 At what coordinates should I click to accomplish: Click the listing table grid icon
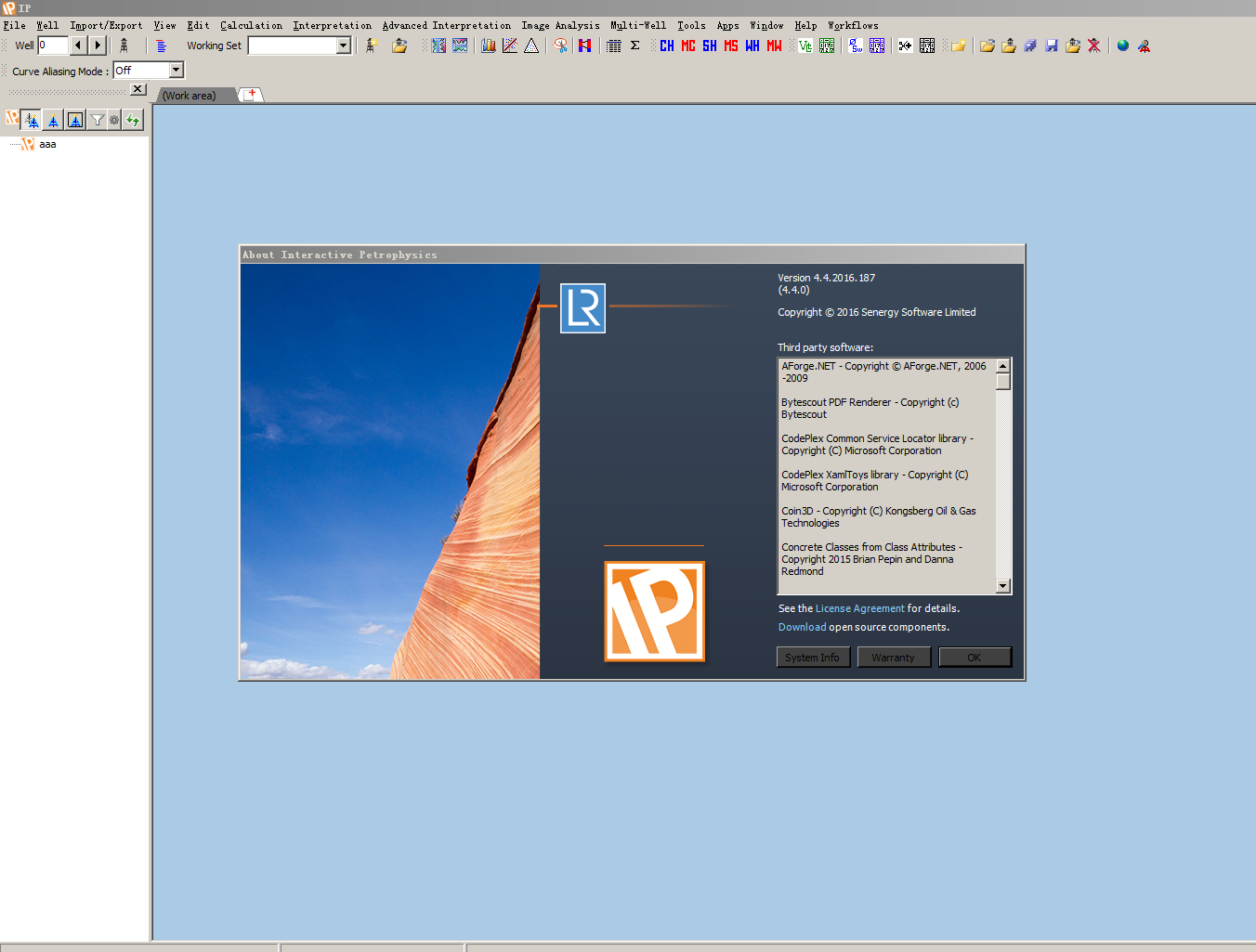click(x=614, y=46)
